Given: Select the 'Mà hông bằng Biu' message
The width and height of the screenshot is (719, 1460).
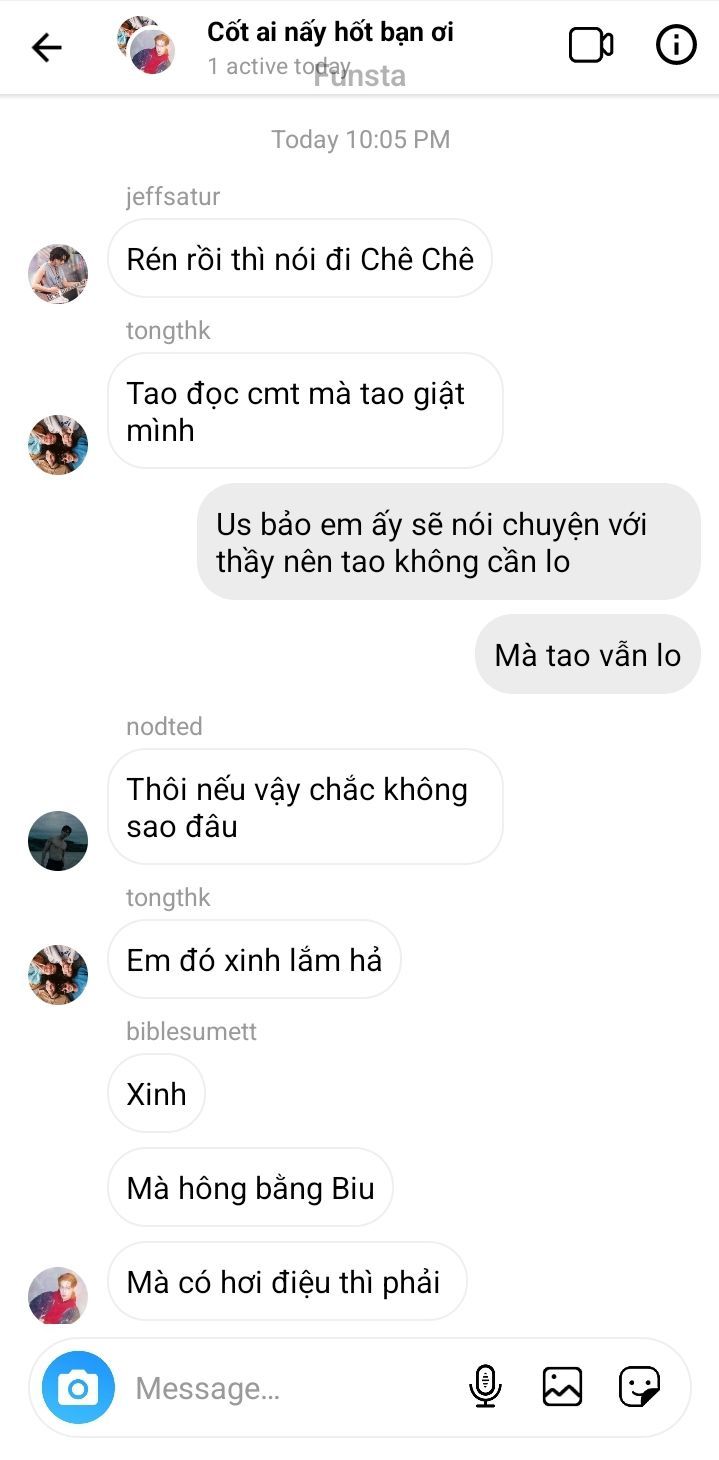Looking at the screenshot, I should 250,1188.
